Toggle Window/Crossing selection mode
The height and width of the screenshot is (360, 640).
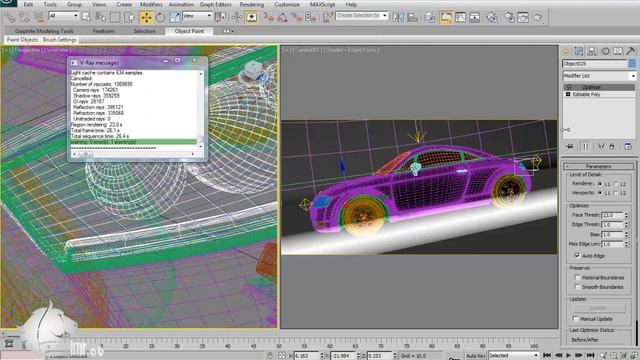coord(130,17)
